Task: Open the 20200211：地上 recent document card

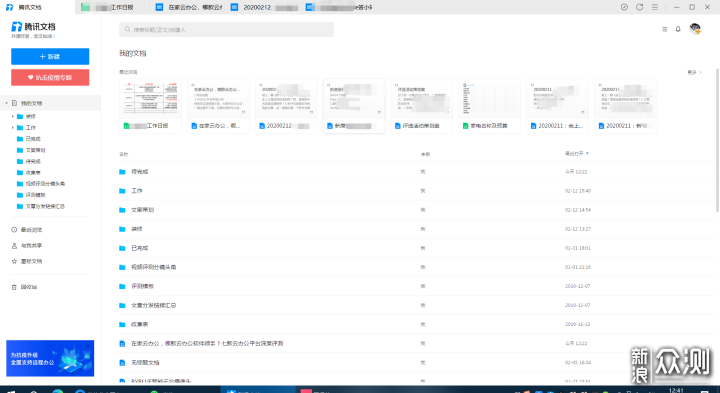Action: (557, 106)
